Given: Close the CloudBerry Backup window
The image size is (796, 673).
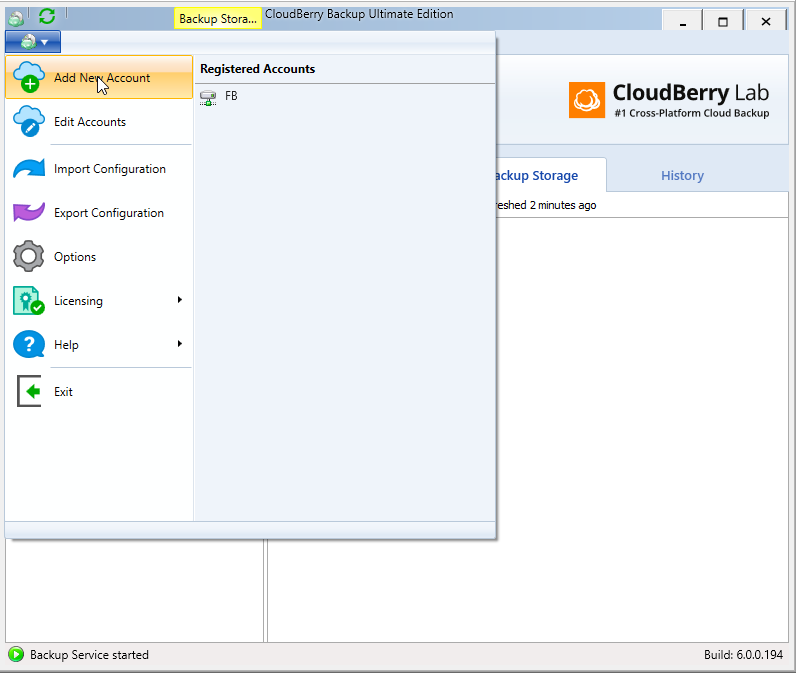Looking at the screenshot, I should (766, 21).
